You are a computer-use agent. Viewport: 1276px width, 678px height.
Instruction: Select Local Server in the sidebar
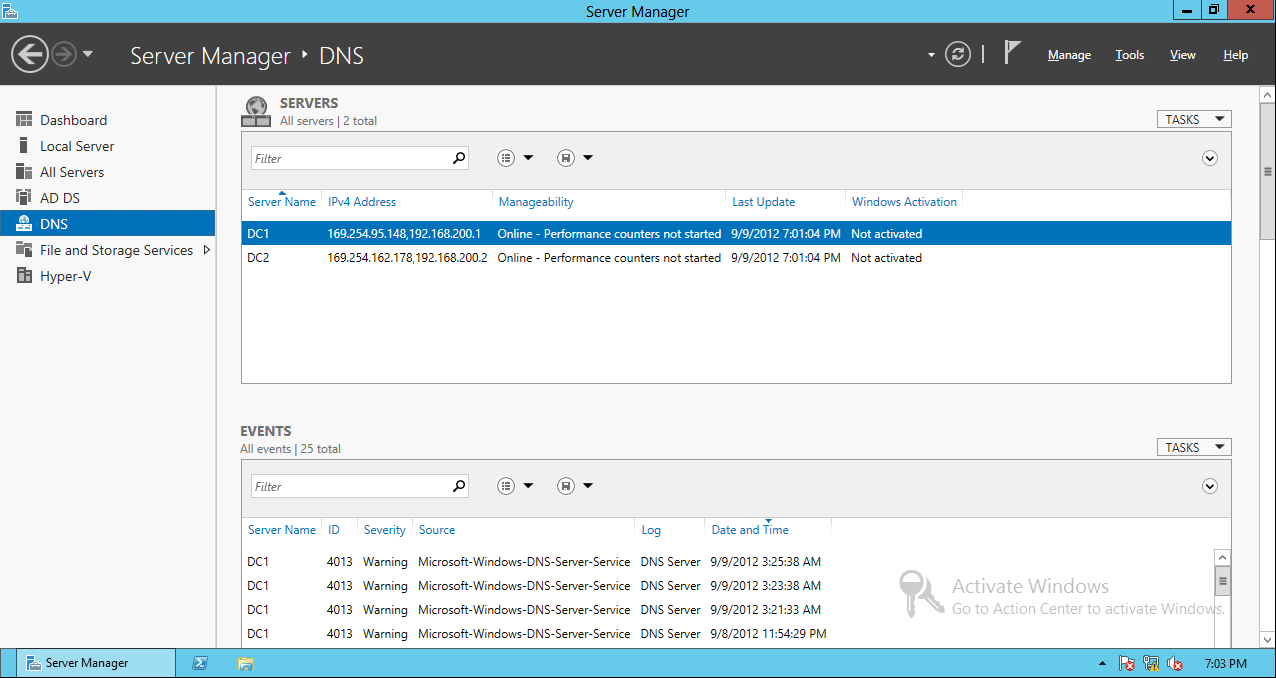coord(76,145)
